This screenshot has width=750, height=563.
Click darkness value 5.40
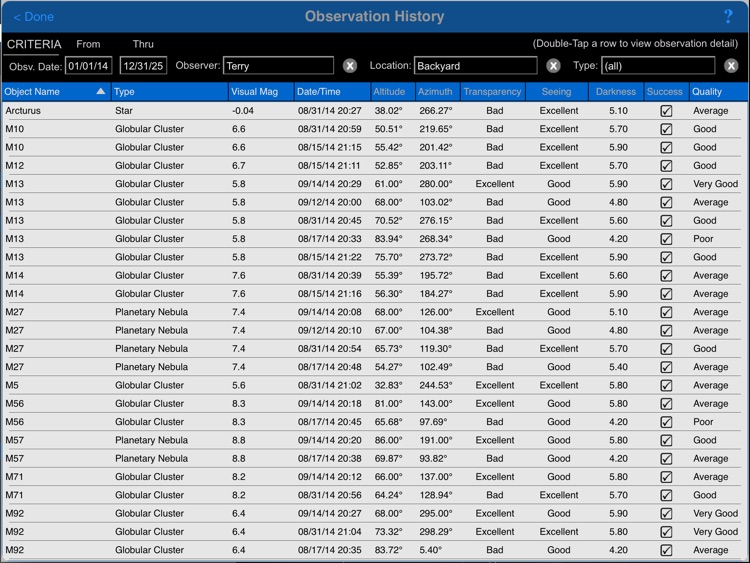point(618,367)
